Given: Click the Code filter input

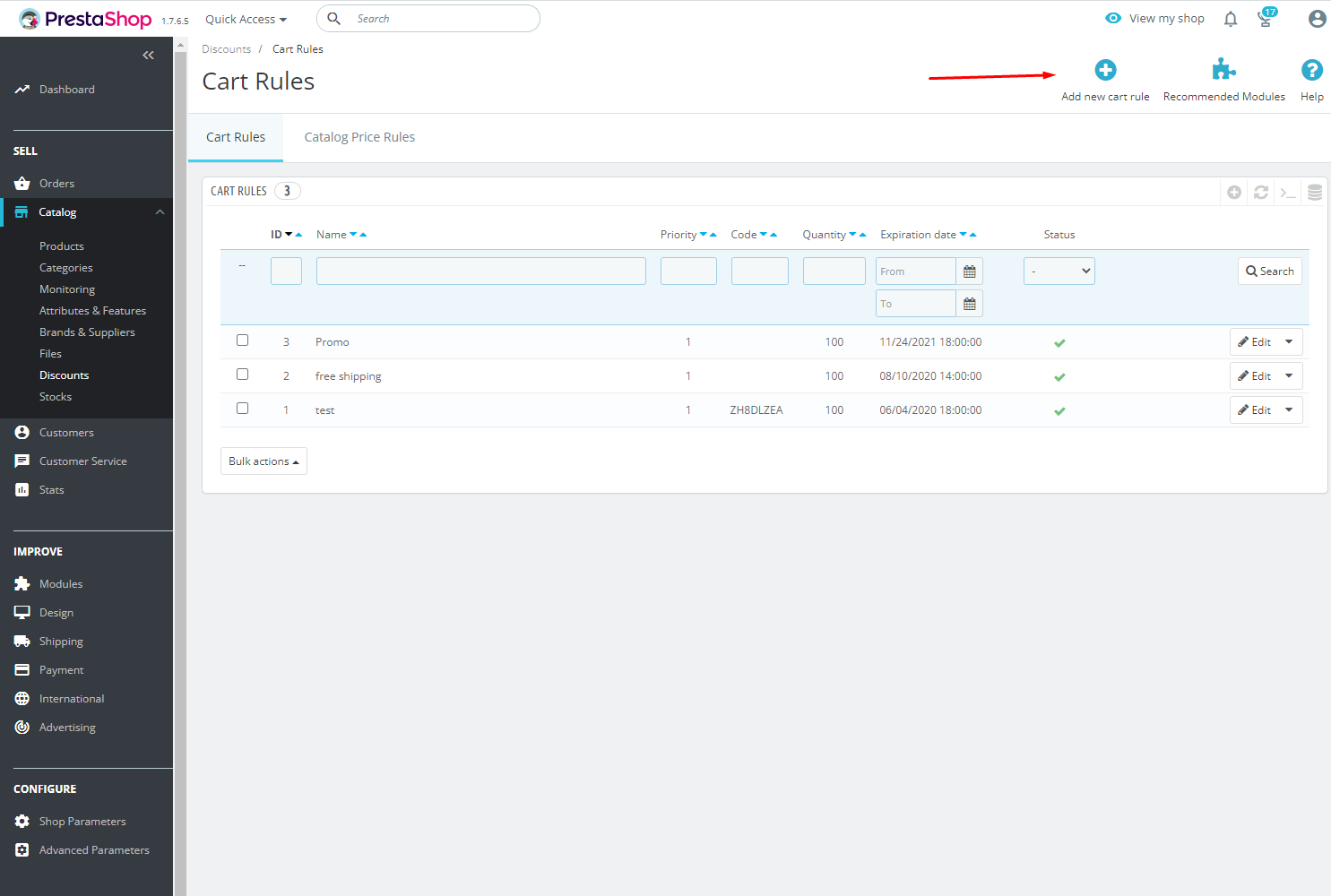Looking at the screenshot, I should pyautogui.click(x=760, y=271).
